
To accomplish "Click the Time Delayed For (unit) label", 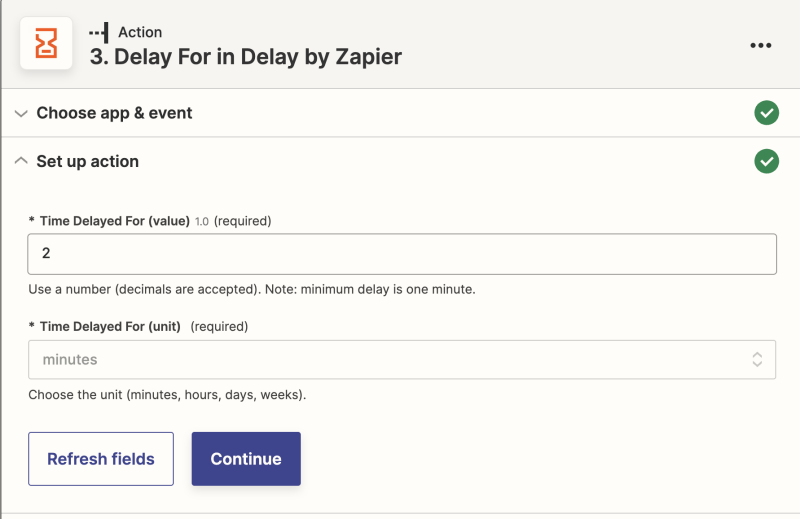I will click(x=110, y=327).
